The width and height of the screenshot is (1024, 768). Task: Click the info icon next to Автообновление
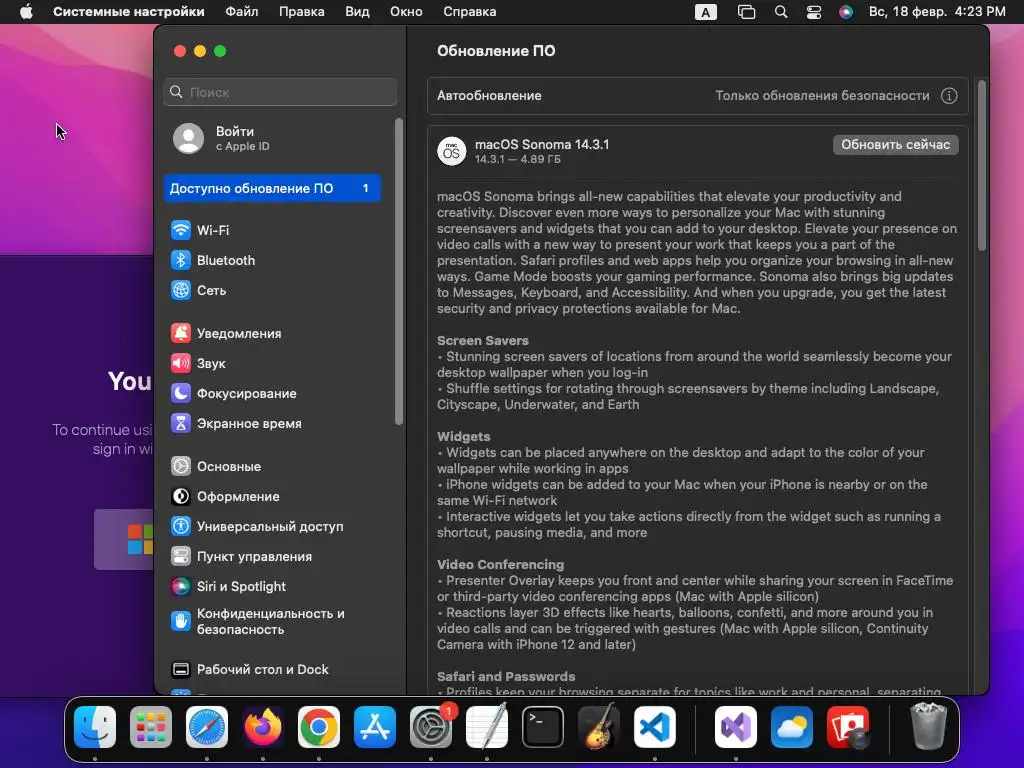(949, 95)
